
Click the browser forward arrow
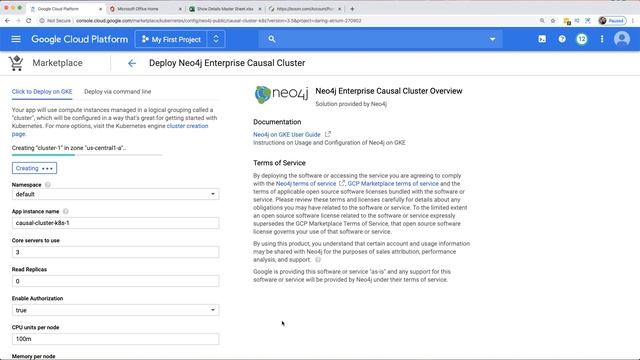(x=18, y=20)
